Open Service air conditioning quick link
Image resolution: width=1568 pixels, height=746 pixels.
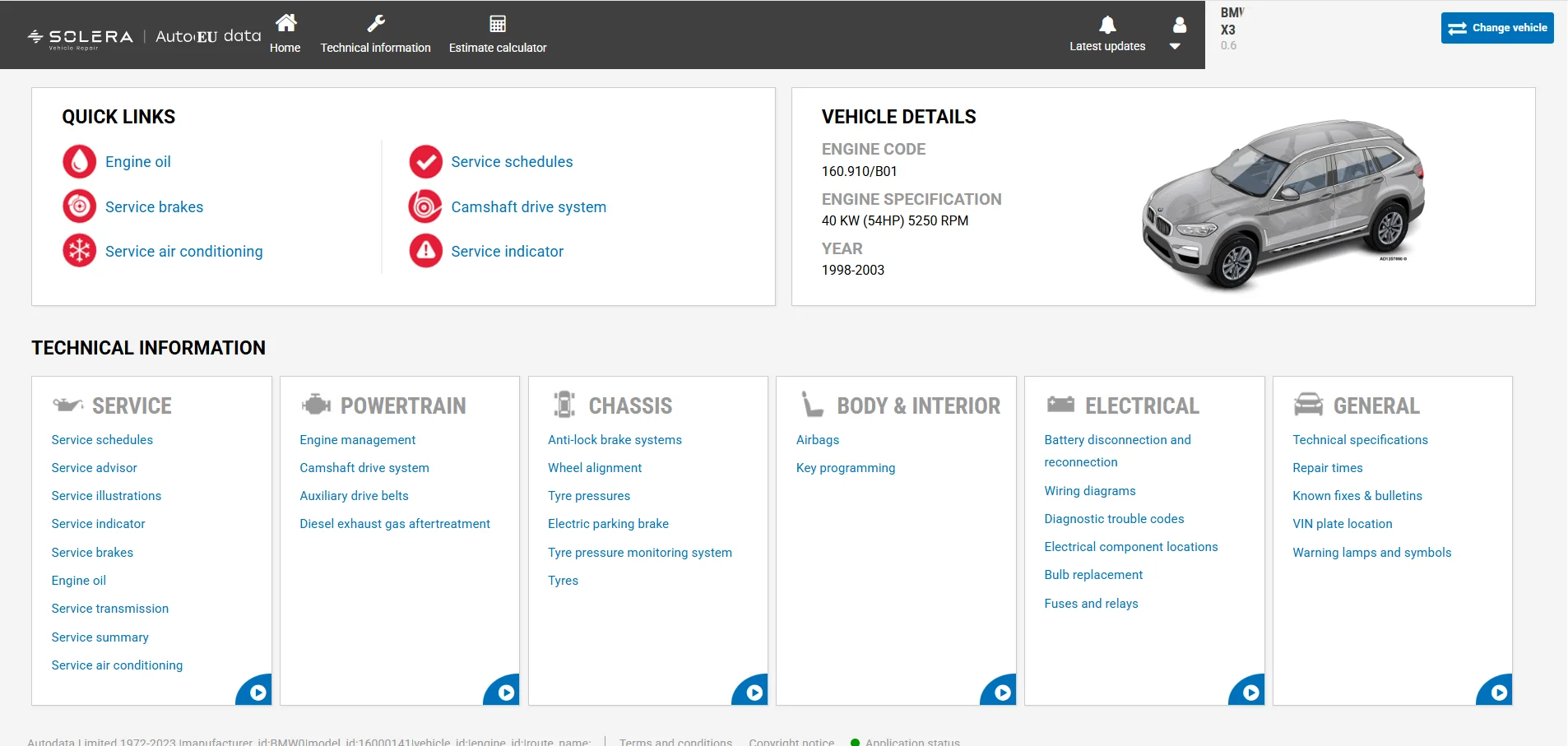click(x=184, y=252)
